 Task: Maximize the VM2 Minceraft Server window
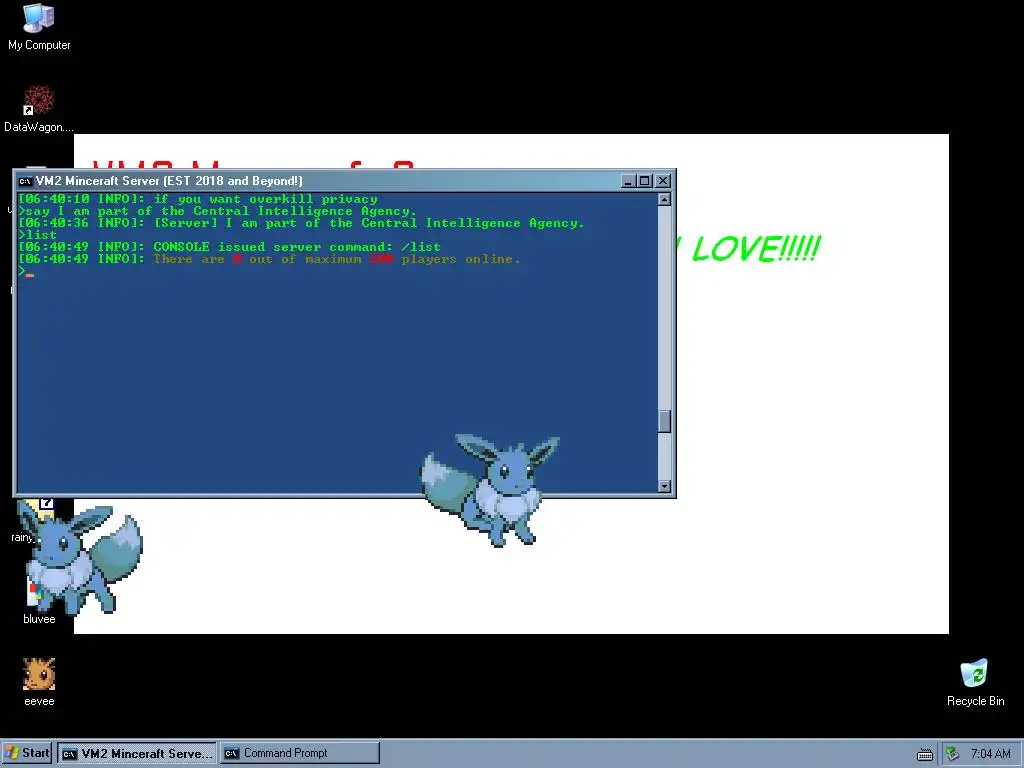coord(645,181)
